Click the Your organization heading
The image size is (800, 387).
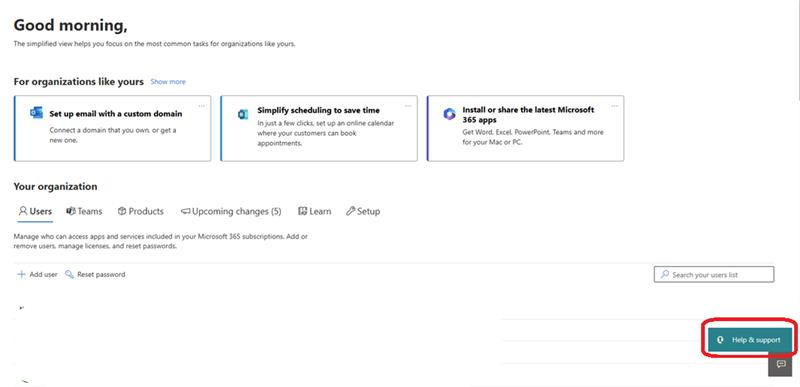pos(55,187)
